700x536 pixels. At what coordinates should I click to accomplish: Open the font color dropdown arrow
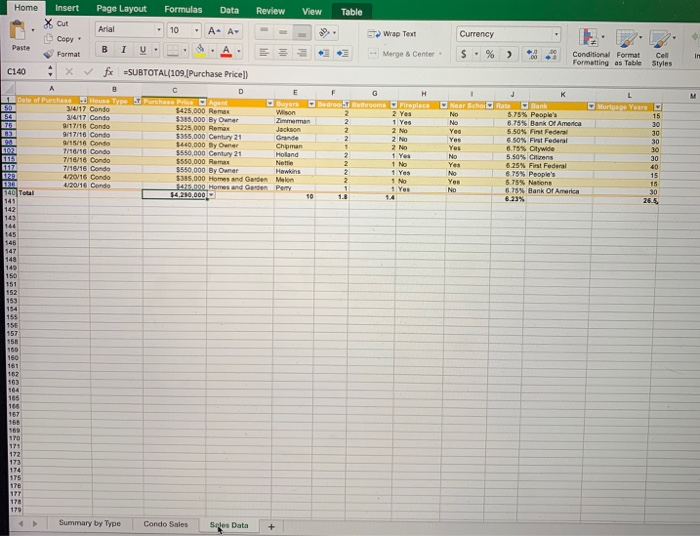point(239,51)
